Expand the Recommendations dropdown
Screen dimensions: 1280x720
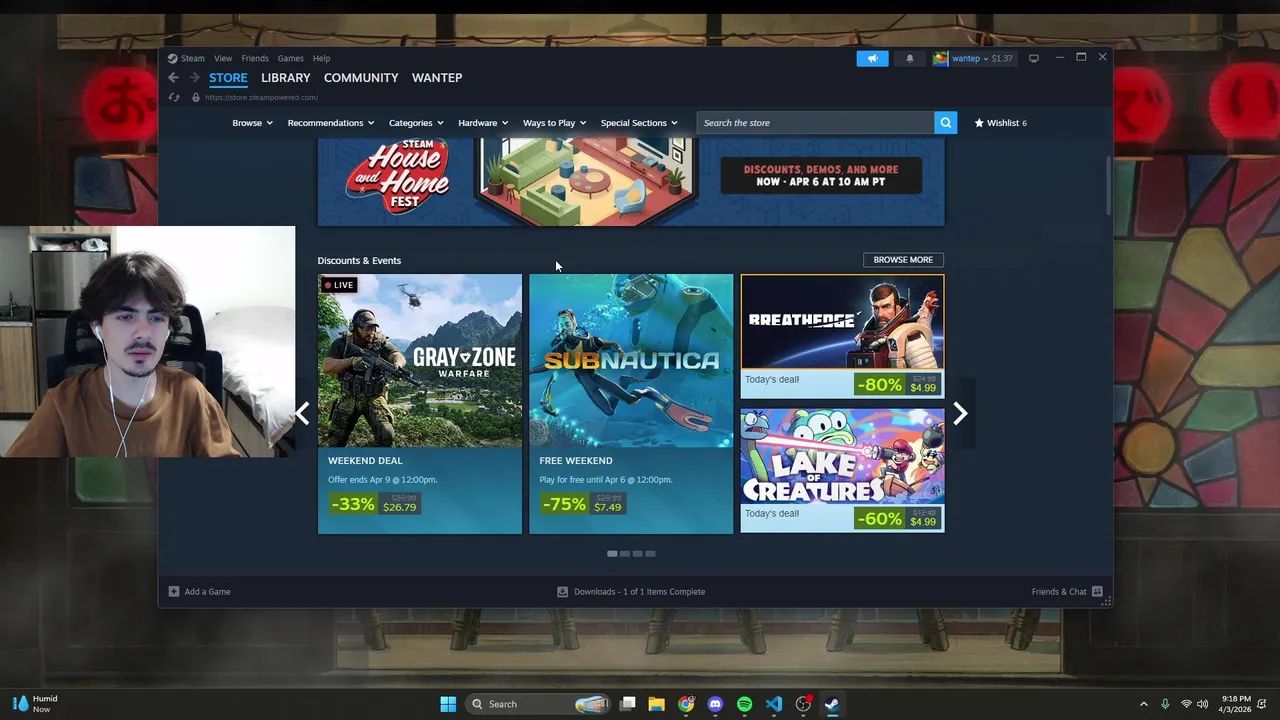pyautogui.click(x=330, y=123)
